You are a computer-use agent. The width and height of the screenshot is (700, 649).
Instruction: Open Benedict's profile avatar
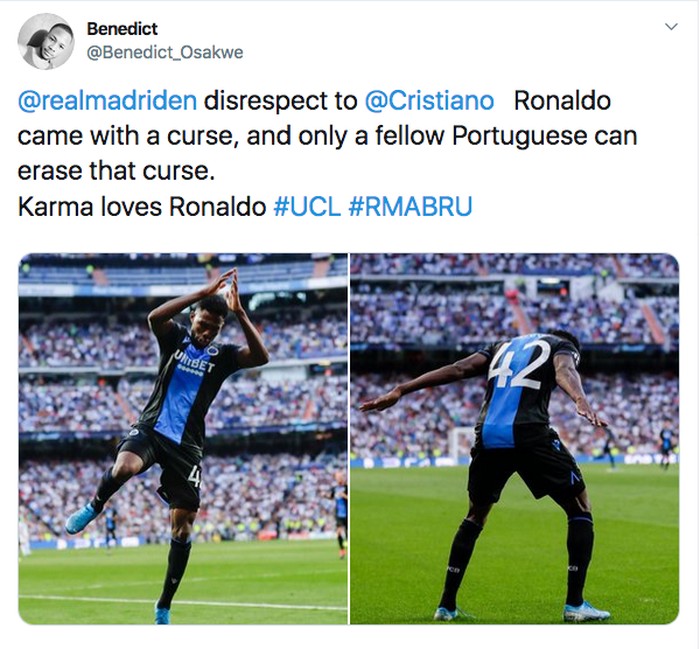46,41
